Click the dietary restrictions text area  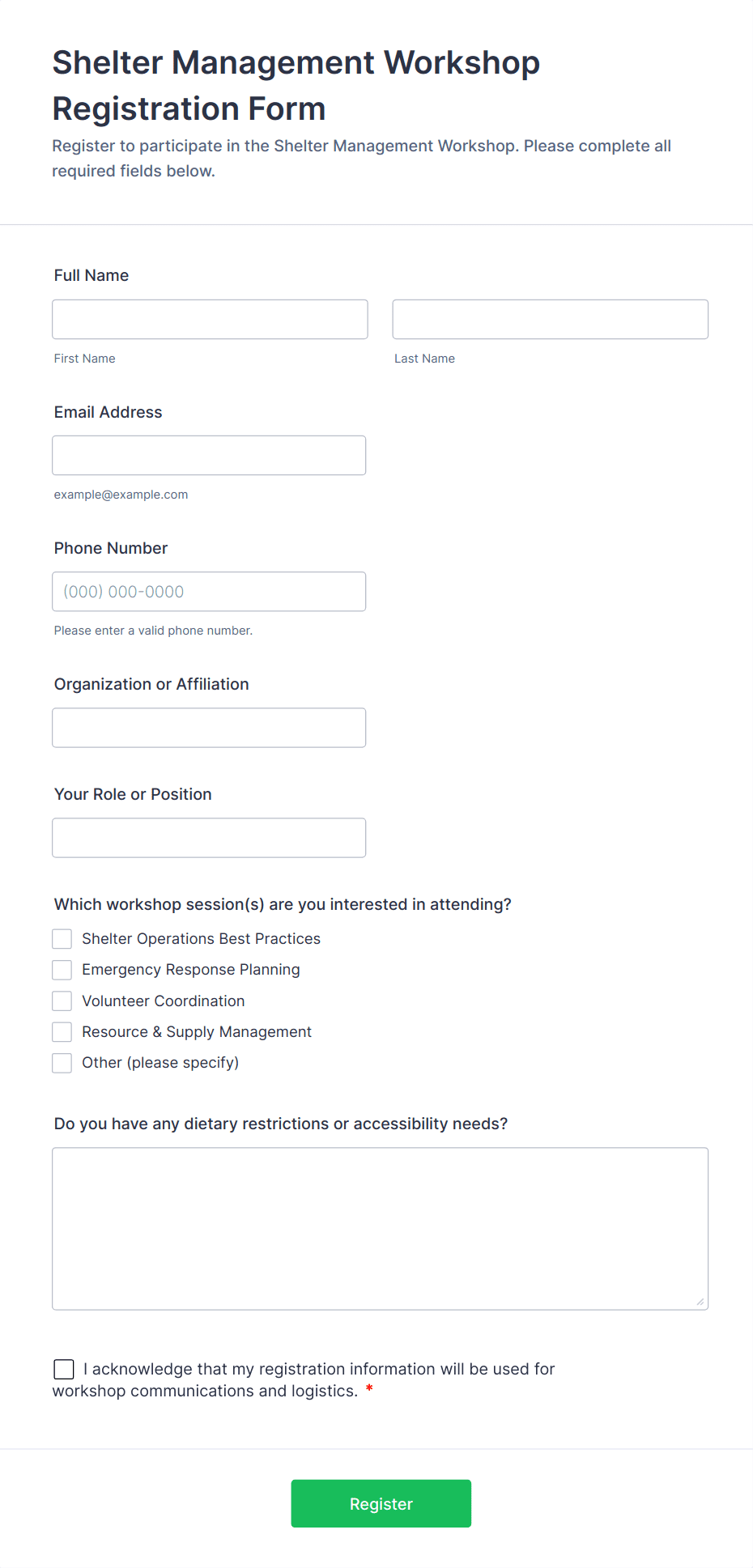point(380,1228)
